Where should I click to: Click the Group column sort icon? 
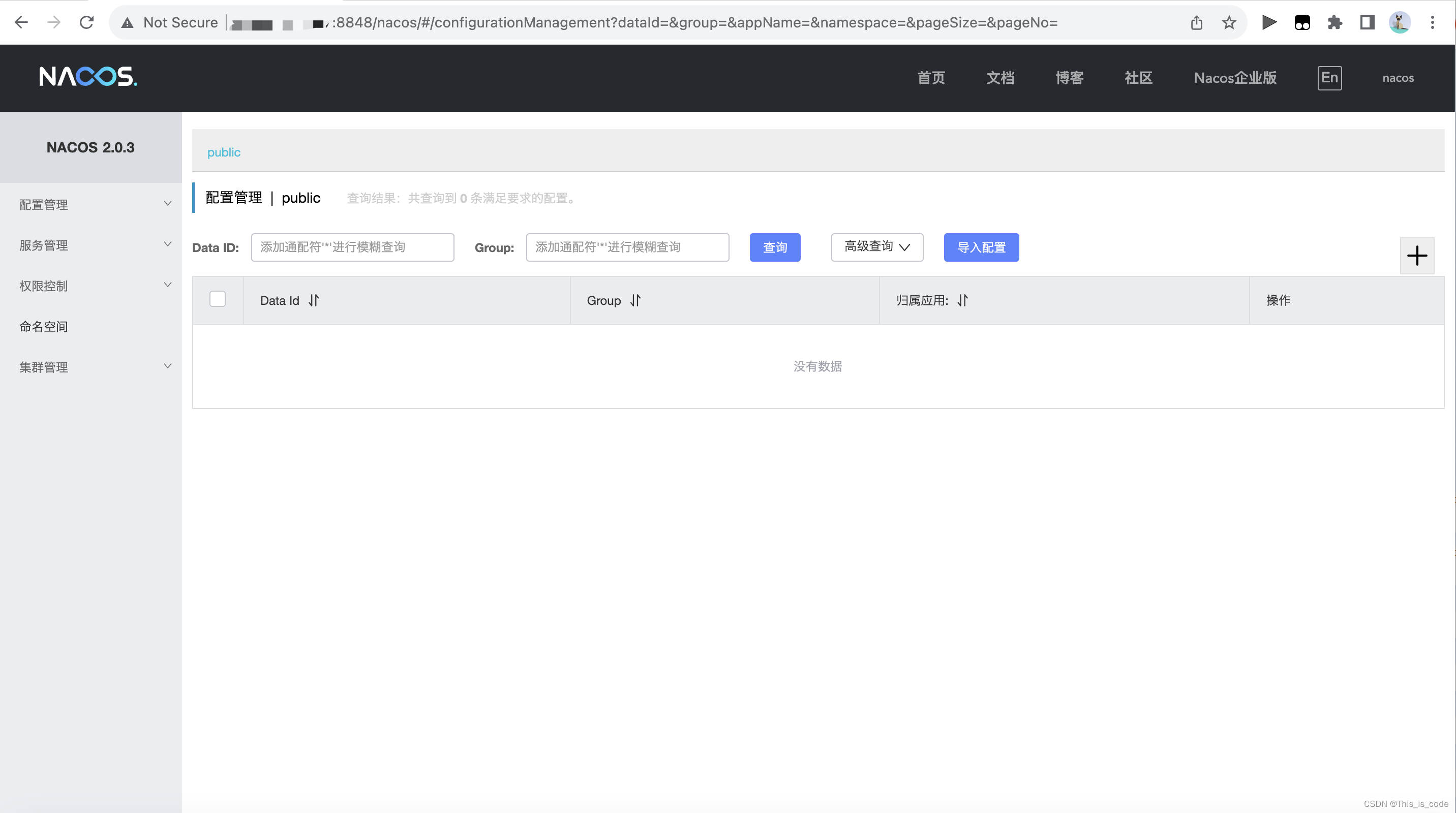point(635,301)
